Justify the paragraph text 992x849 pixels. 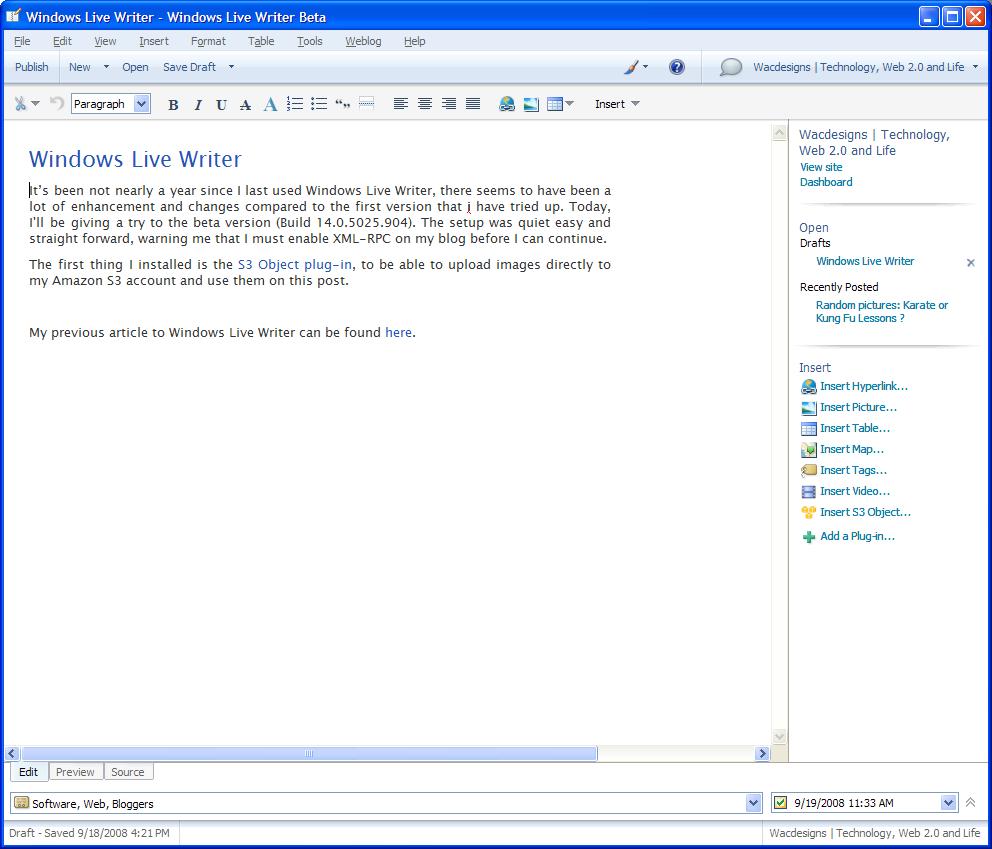473,104
